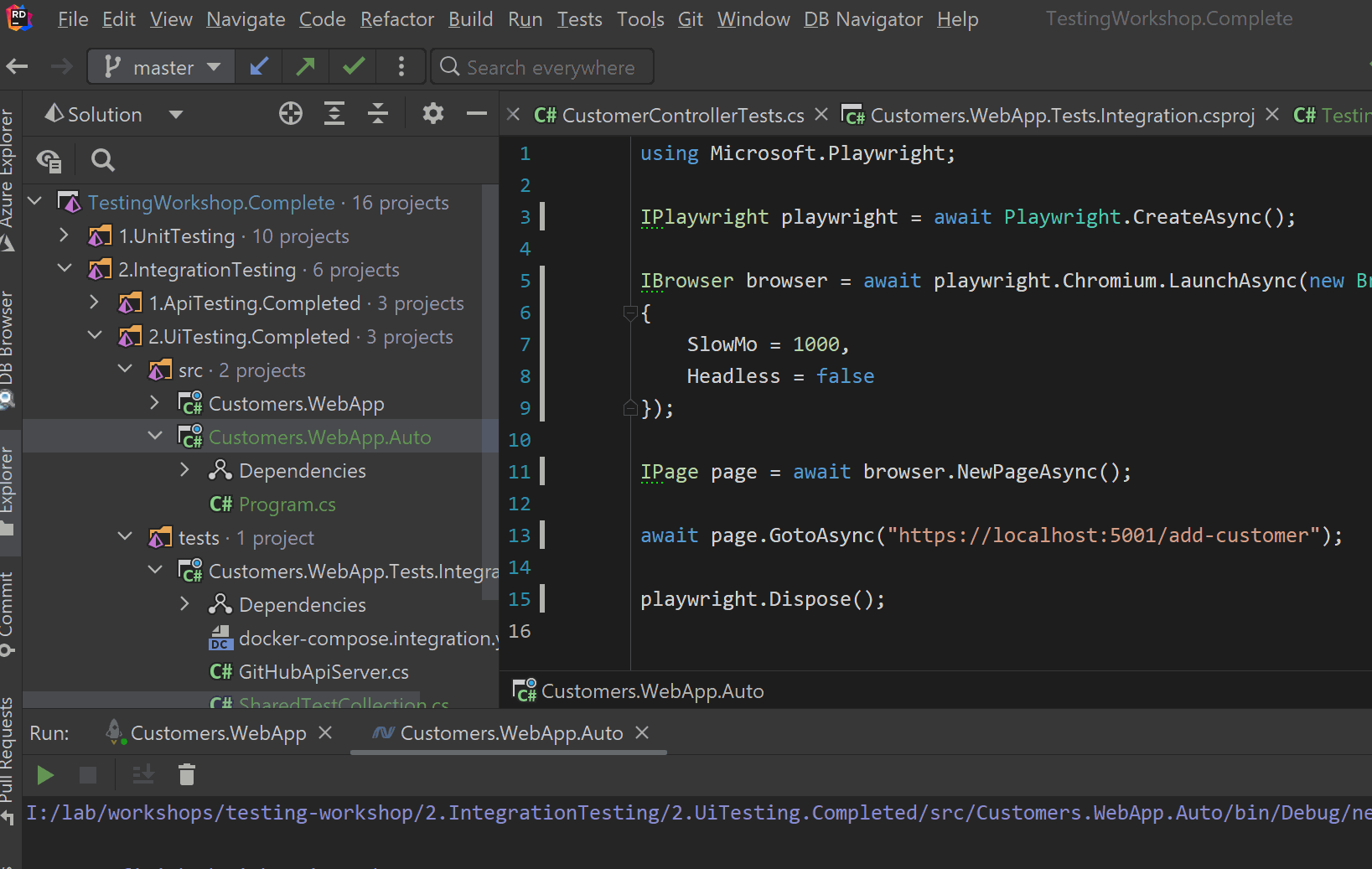The image size is (1372, 869).
Task: Open the master branch dropdown
Action: pos(162,67)
